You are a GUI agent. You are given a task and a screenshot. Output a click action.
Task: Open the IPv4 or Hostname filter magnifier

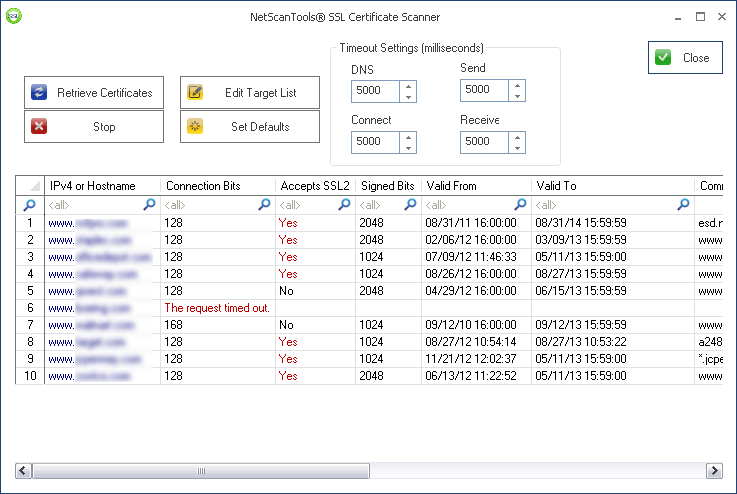[149, 204]
